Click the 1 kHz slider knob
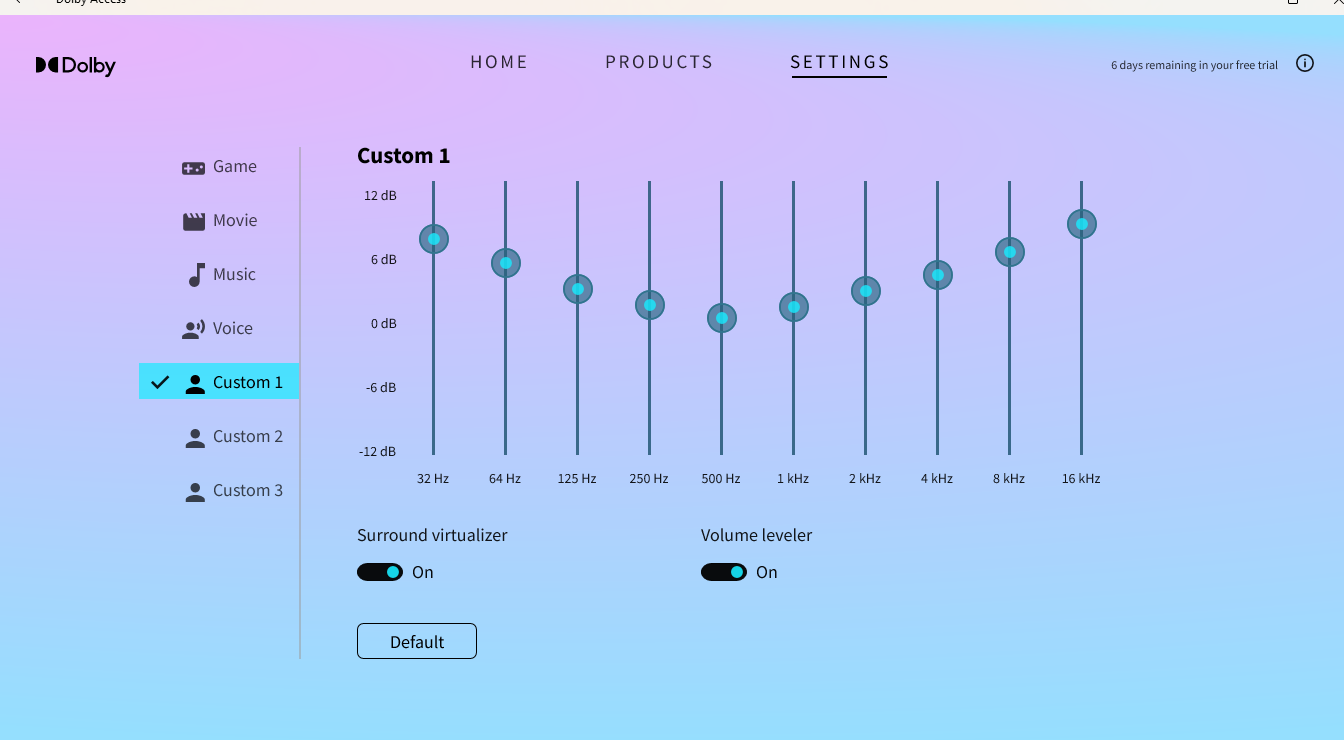The image size is (1344, 740). click(x=794, y=307)
